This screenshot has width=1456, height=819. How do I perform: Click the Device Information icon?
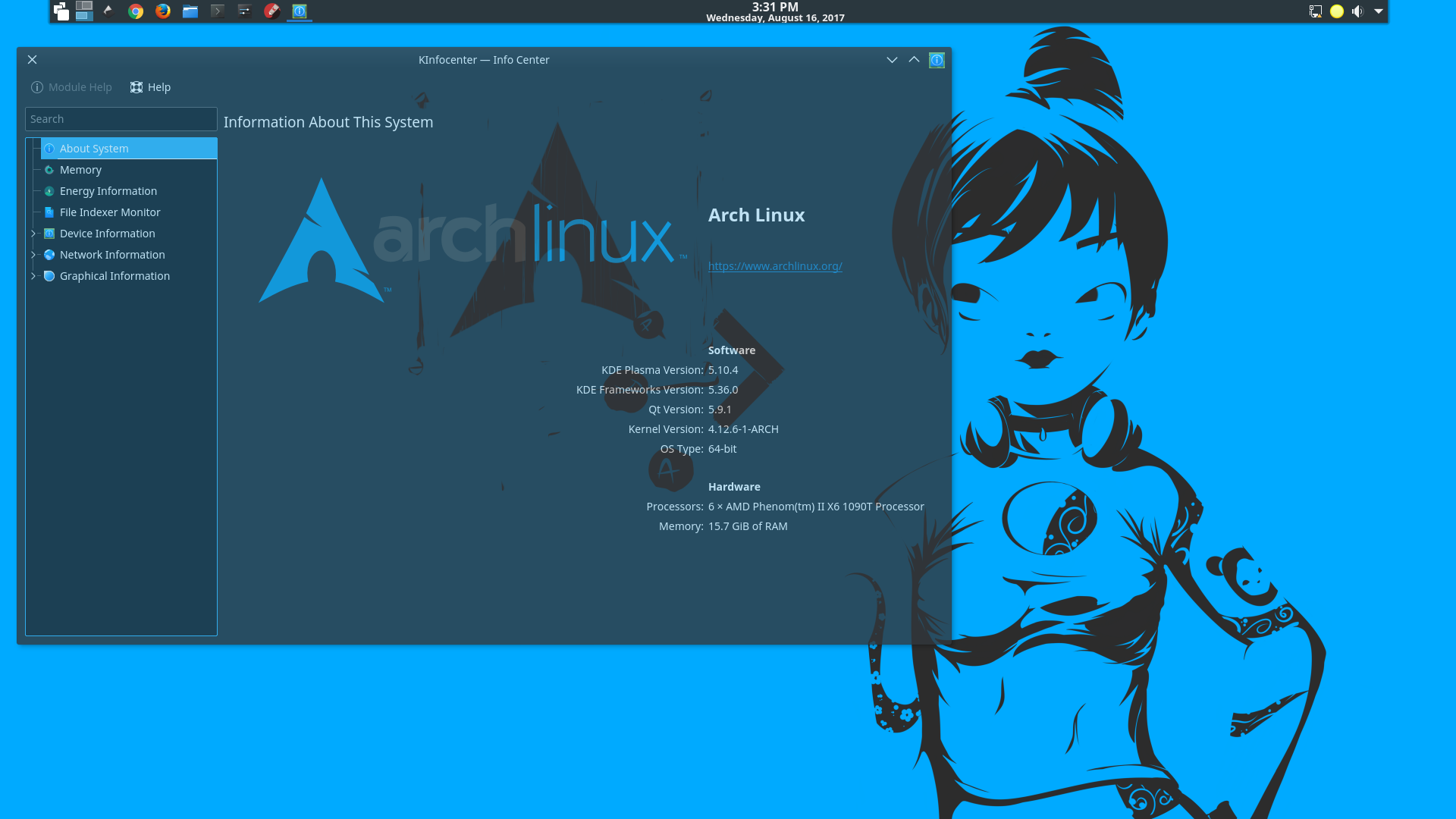[x=49, y=234]
